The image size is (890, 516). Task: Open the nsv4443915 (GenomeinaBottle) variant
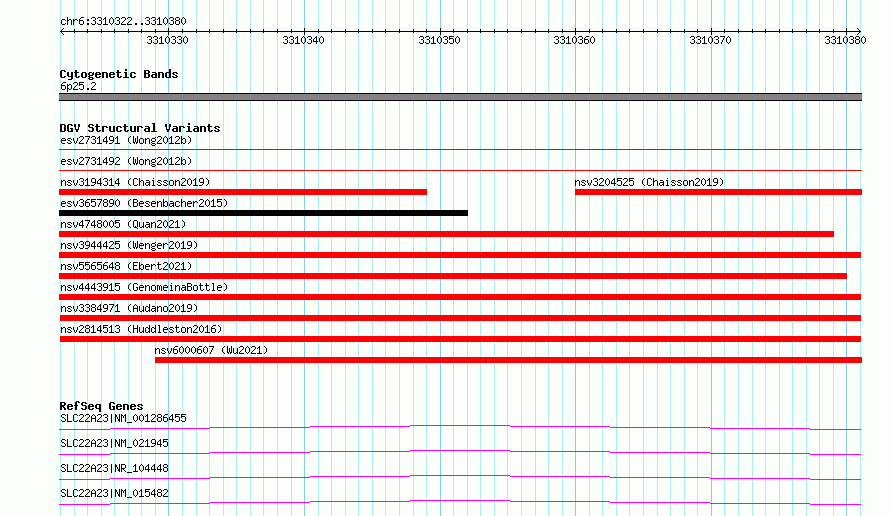pyautogui.click(x=144, y=287)
